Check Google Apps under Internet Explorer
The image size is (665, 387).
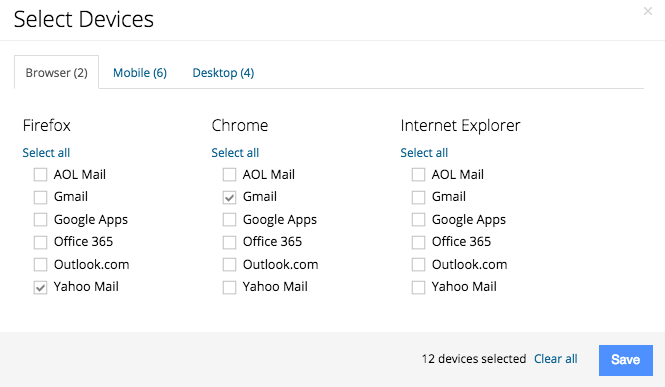pos(418,220)
